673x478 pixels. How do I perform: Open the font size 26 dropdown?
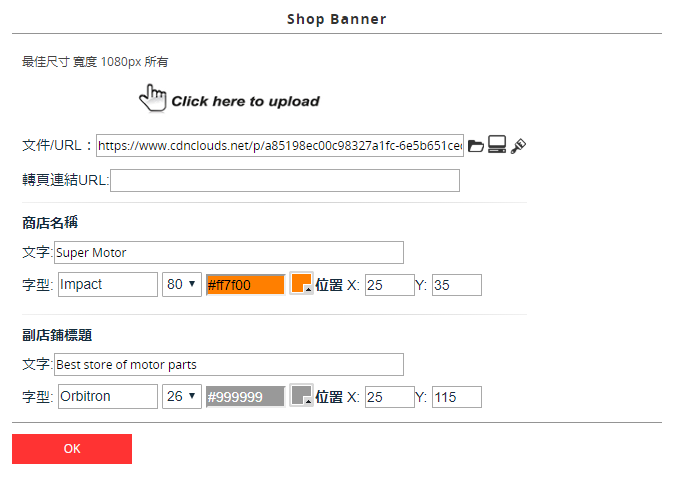[182, 396]
